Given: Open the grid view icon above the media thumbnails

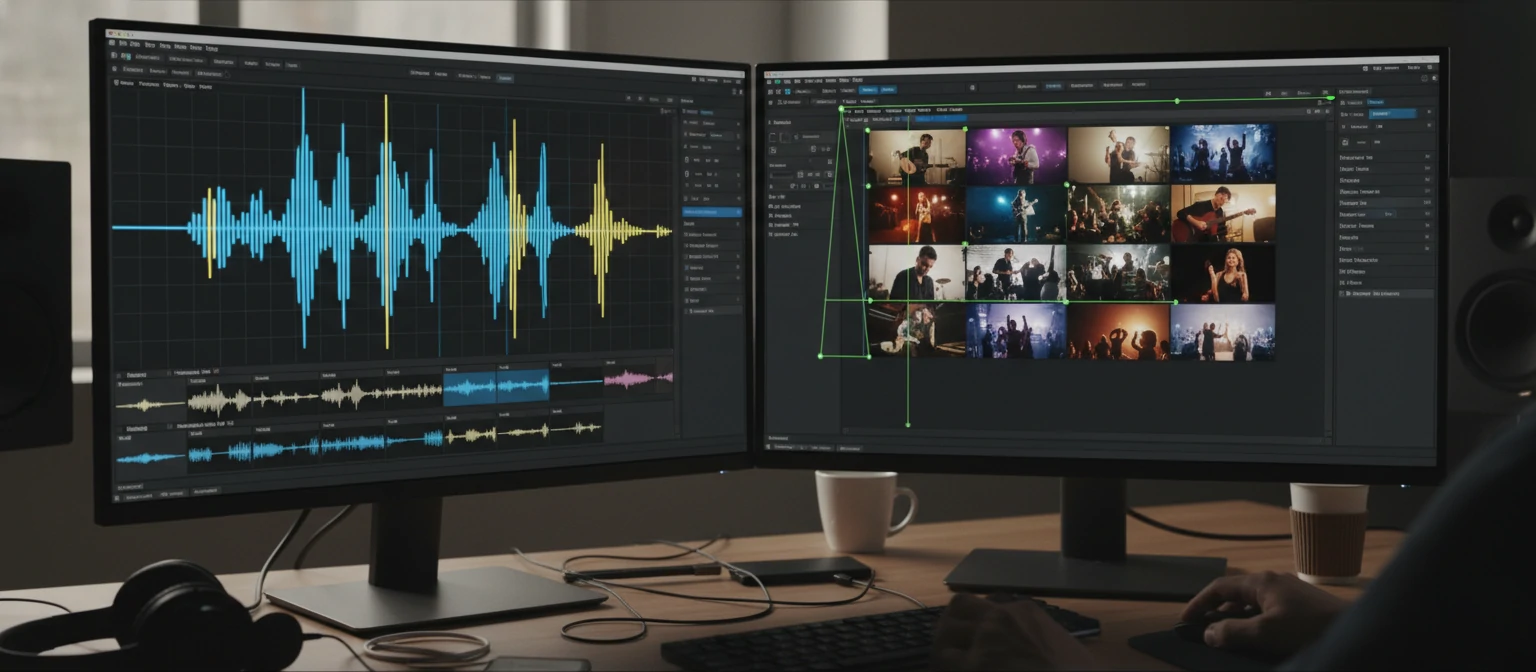Looking at the screenshot, I should point(788,91).
